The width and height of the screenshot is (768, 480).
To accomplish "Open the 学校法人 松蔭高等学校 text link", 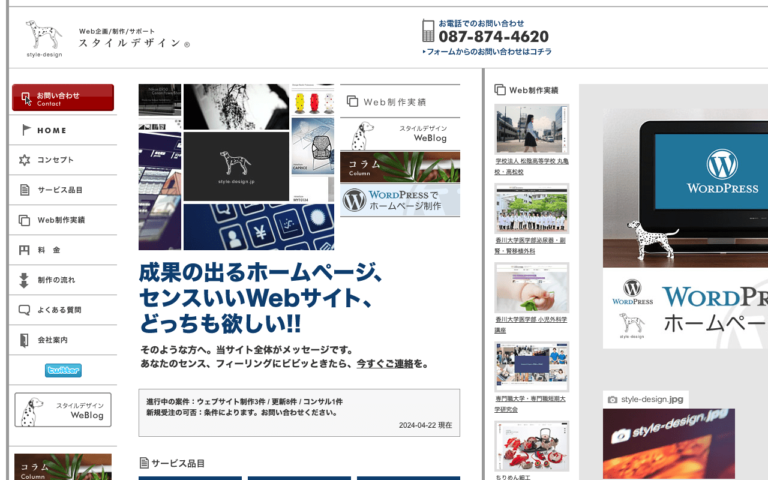I will (x=531, y=166).
